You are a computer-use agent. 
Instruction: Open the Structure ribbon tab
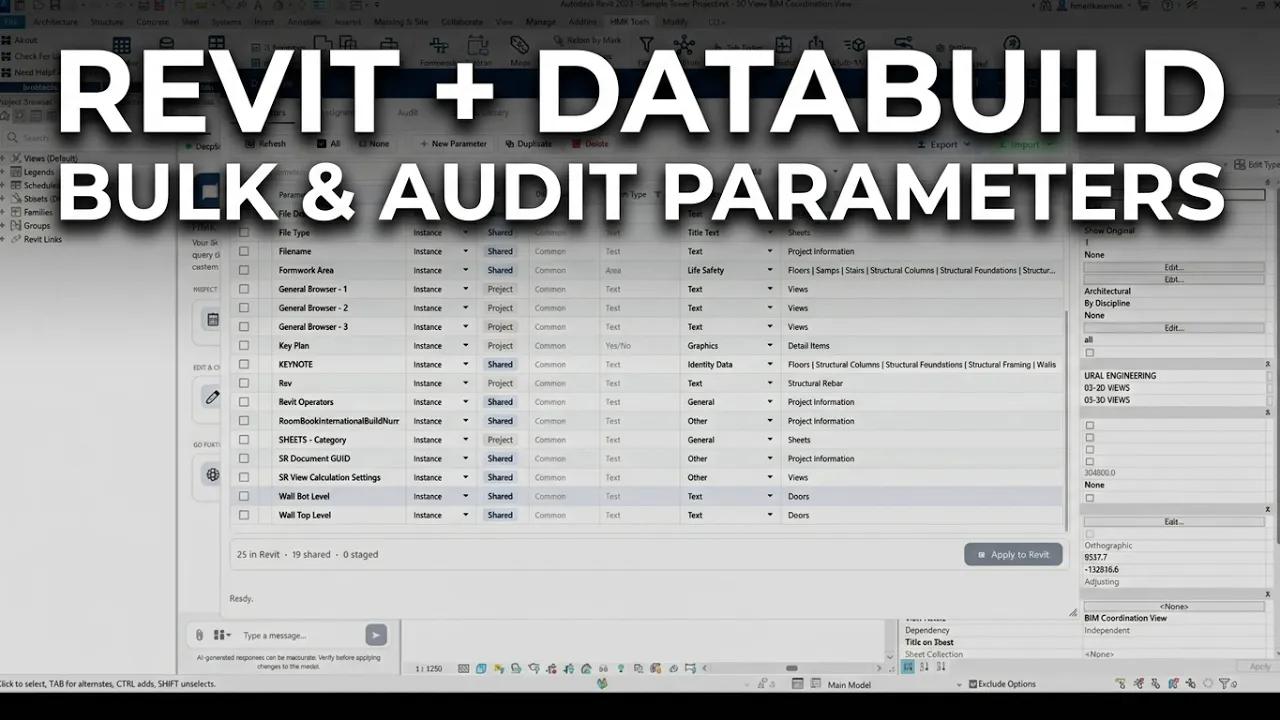(x=107, y=21)
